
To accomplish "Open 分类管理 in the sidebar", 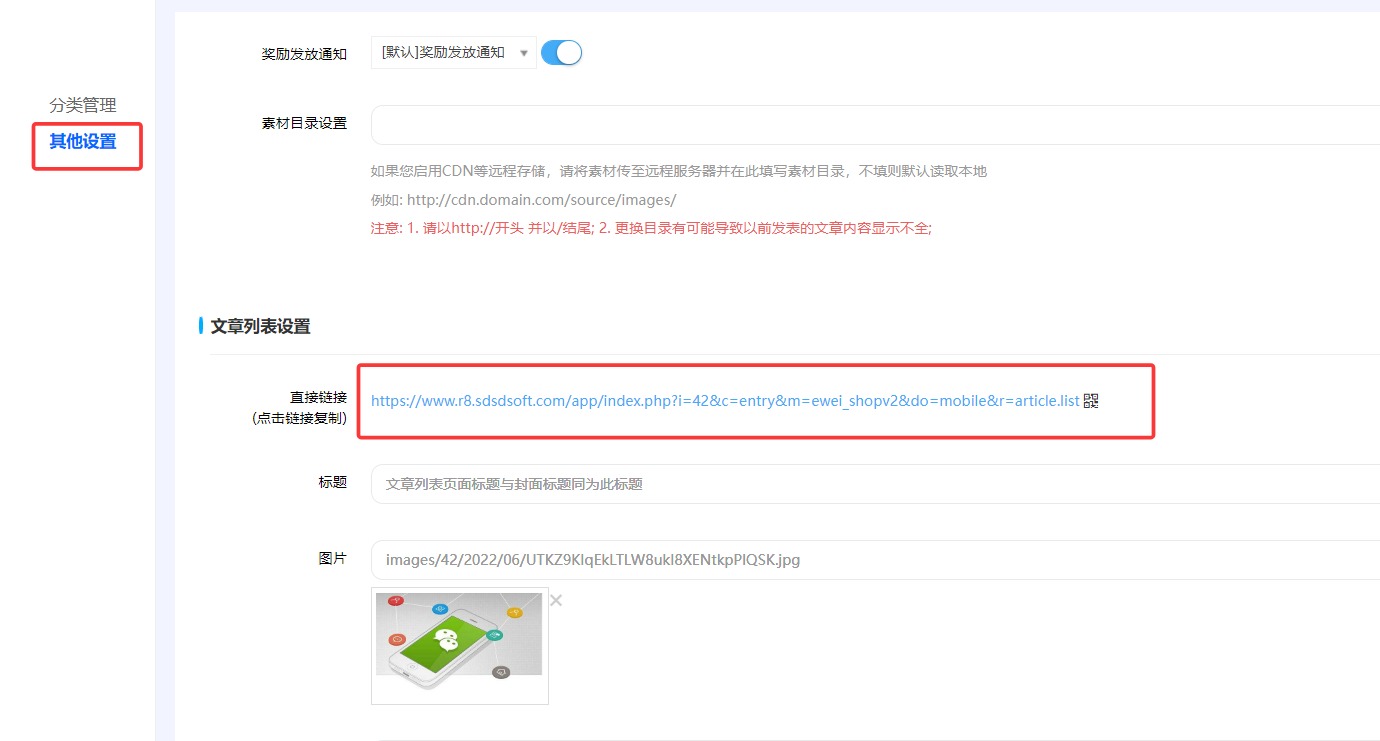I will coord(83,105).
